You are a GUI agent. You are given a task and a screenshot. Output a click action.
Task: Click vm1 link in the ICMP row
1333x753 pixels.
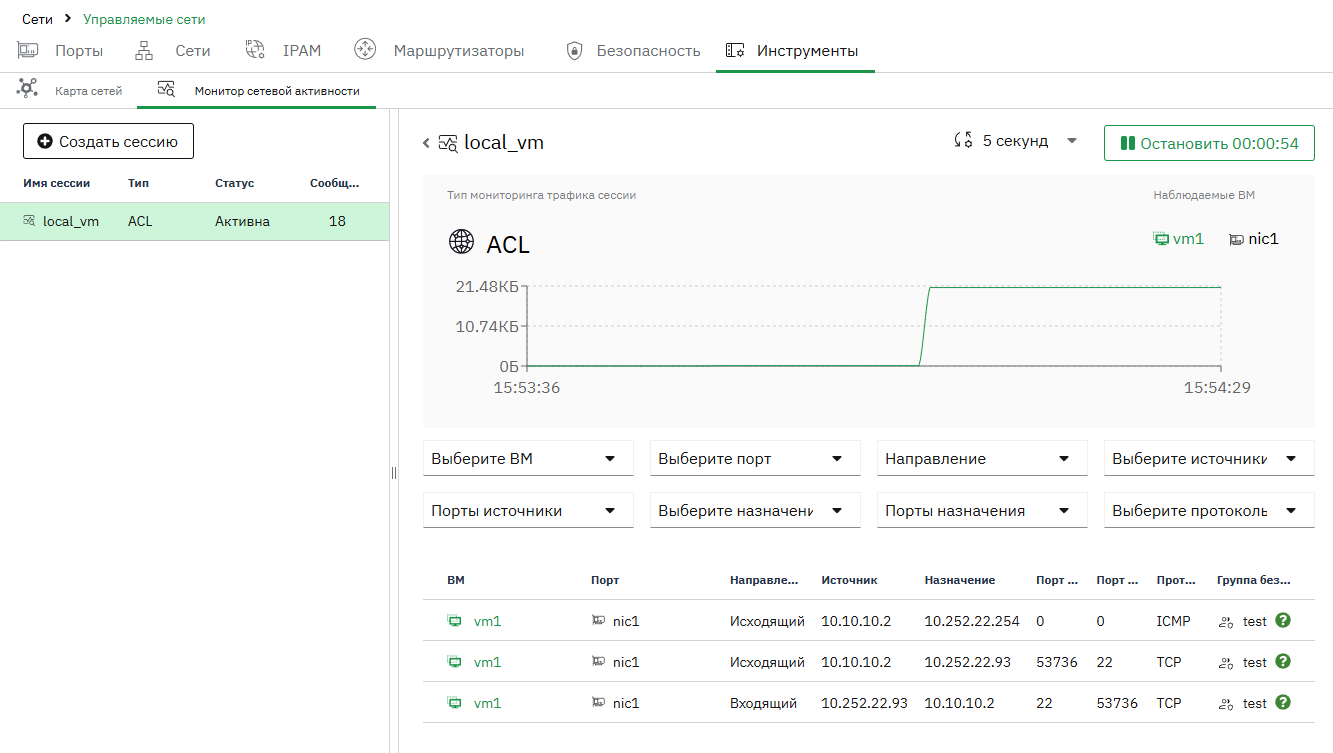tap(487, 621)
